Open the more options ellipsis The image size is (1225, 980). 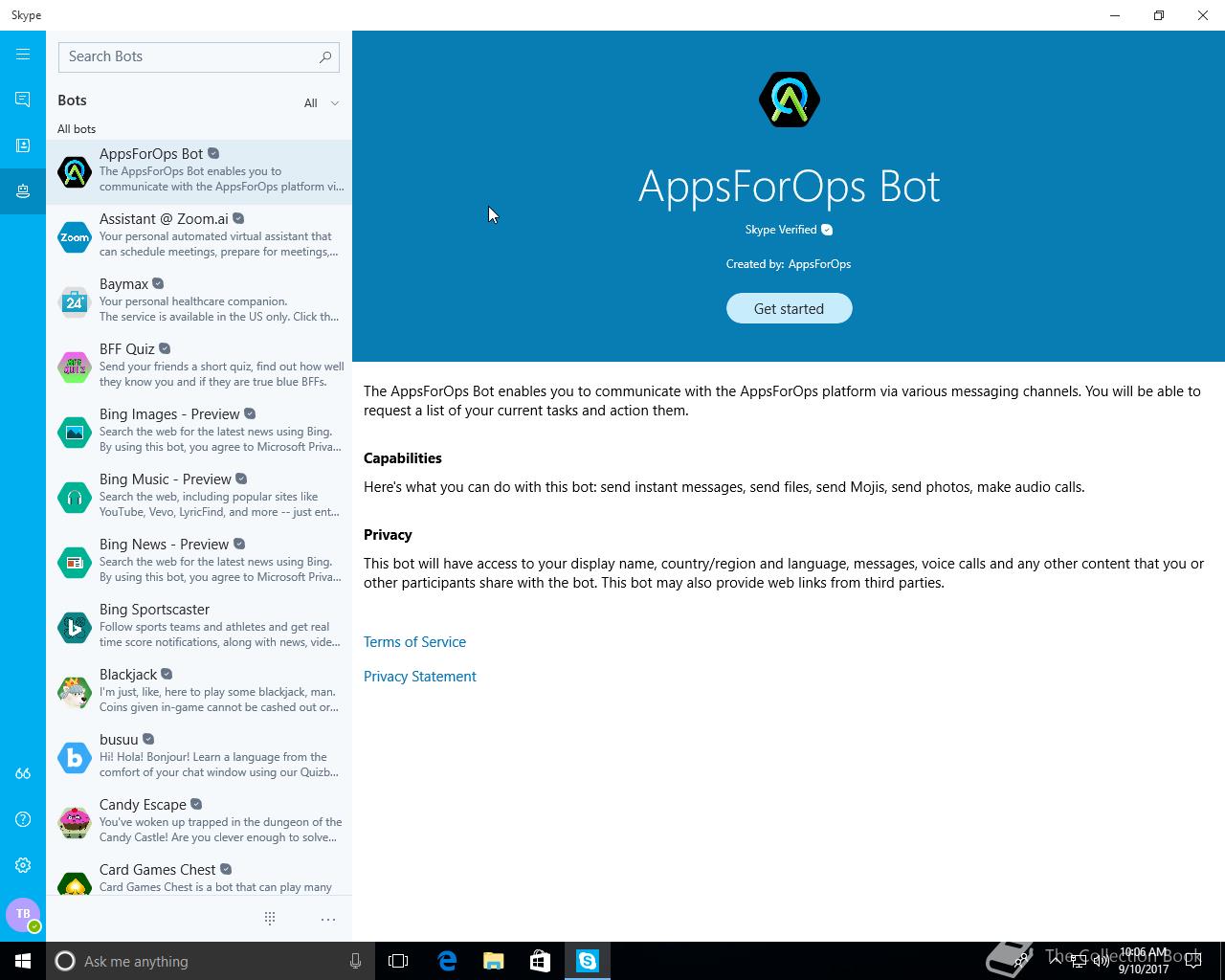328,919
